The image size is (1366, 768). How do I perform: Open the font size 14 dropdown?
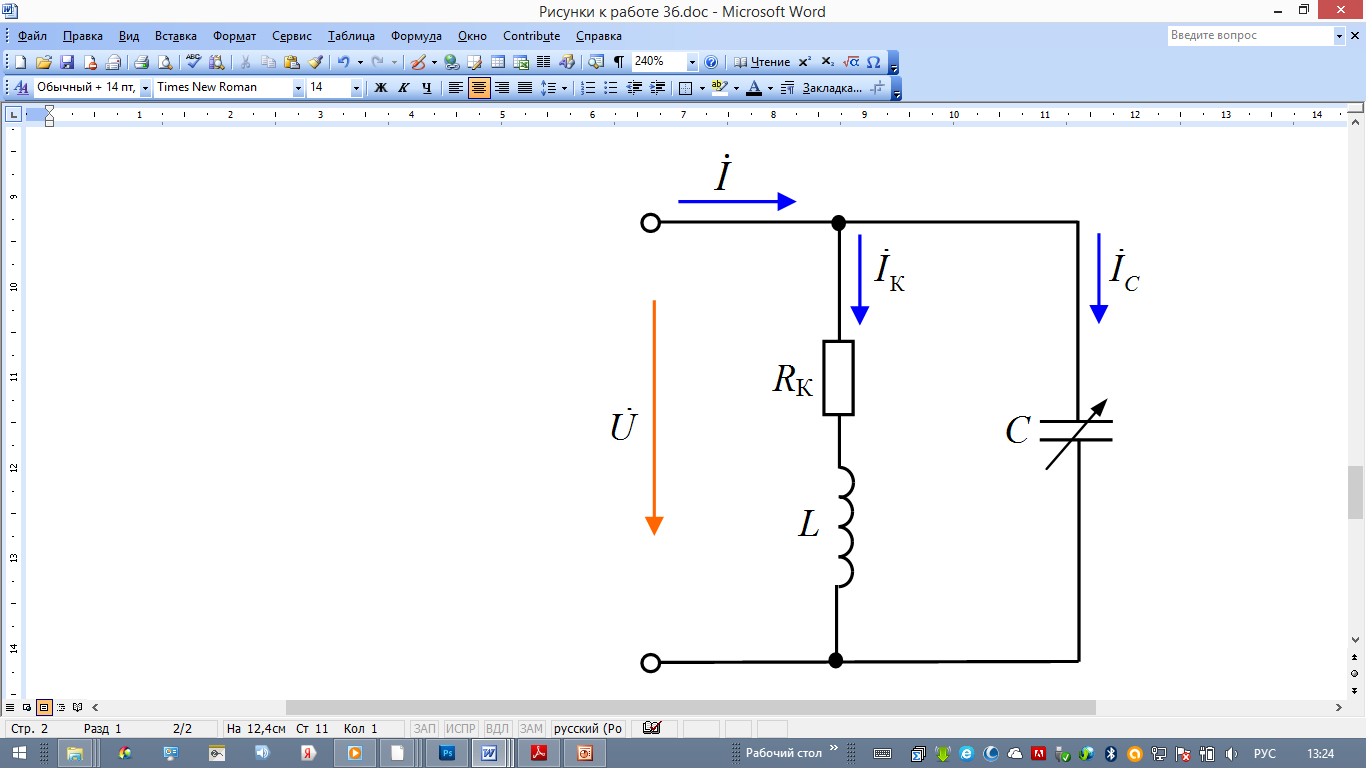coord(356,88)
